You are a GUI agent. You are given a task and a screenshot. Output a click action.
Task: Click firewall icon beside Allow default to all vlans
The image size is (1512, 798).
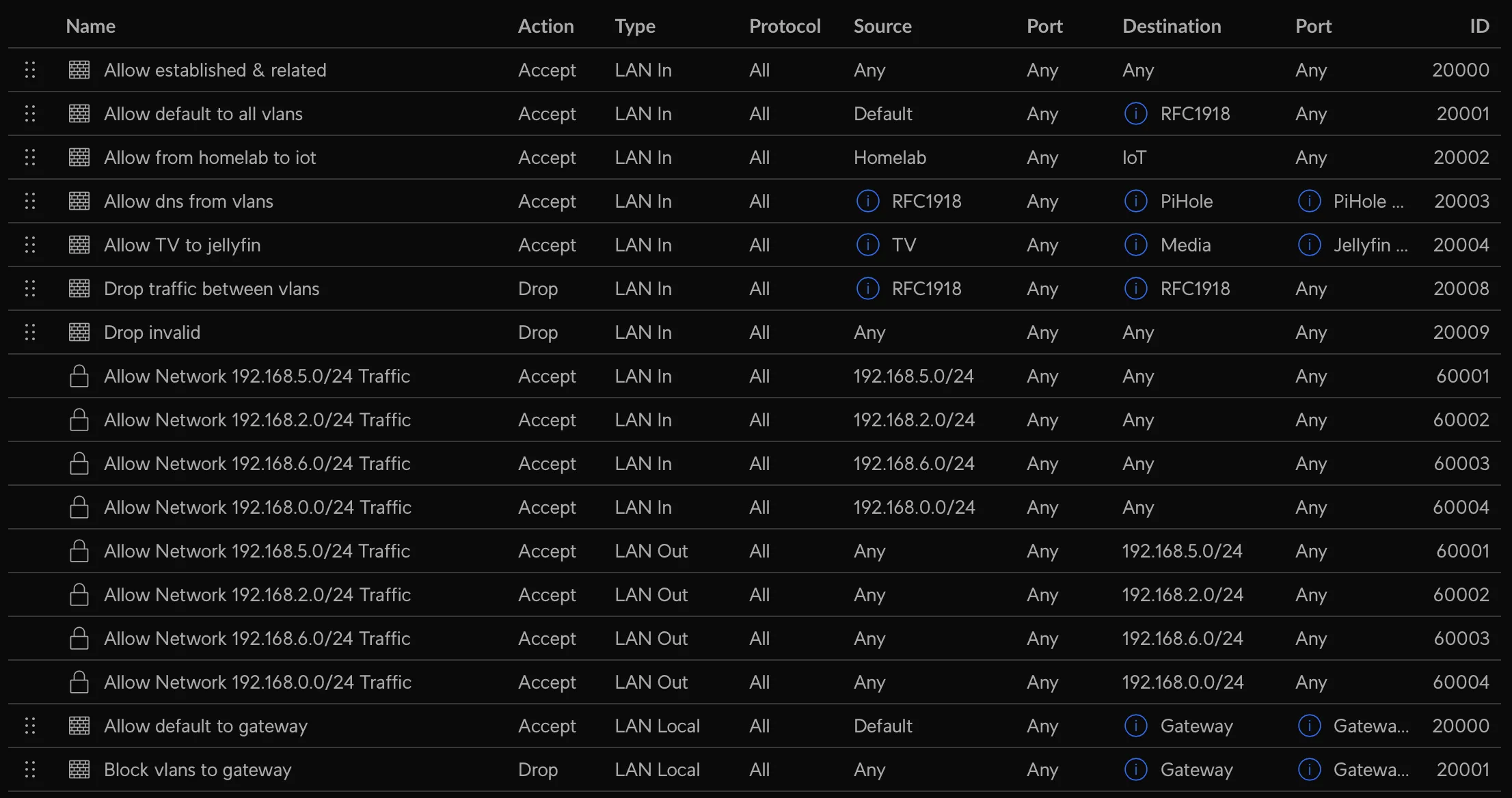[79, 113]
